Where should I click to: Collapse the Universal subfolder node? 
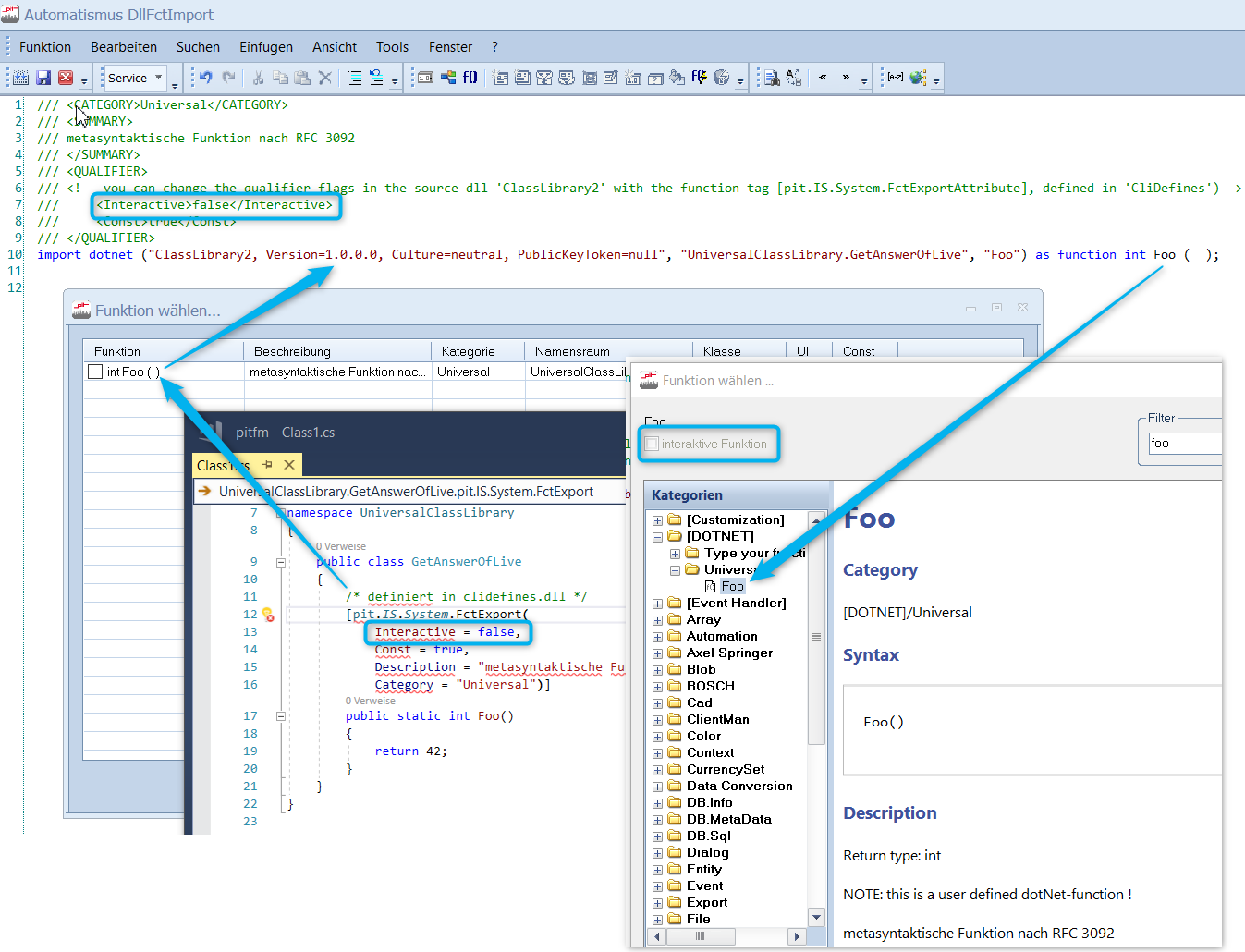675,570
